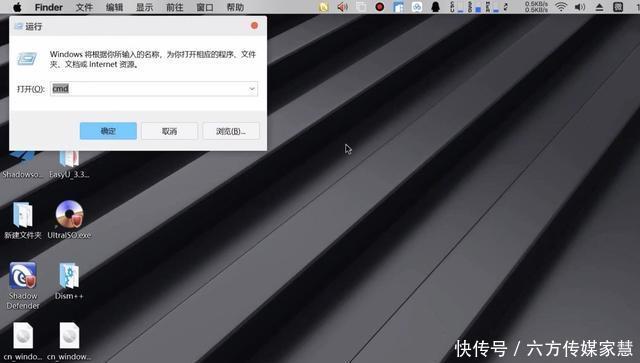Open the 显示 menu
The width and height of the screenshot is (640, 363).
pos(144,7)
